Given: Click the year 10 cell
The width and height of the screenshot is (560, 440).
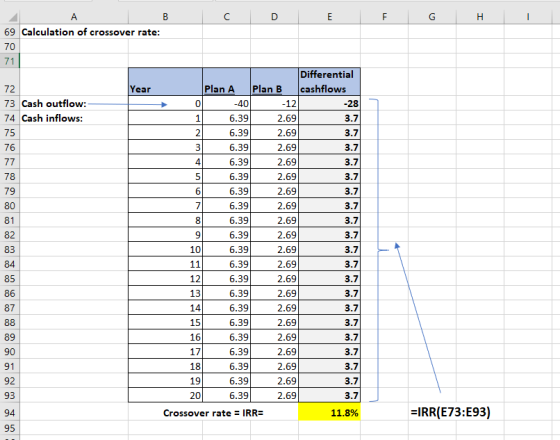Looking at the screenshot, I should (165, 249).
